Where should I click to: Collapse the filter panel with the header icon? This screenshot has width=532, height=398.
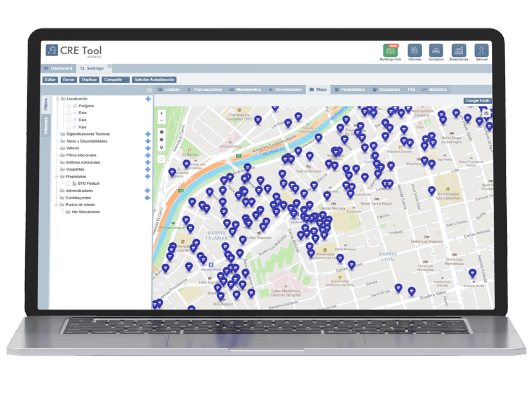pos(149,90)
